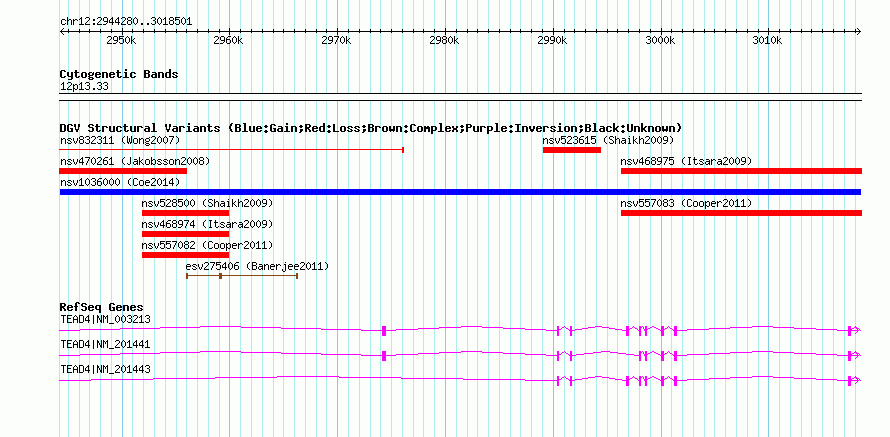Screen dimensions: 890x437
Task: Select the nsv528500 red bar
Action: click(x=185, y=213)
